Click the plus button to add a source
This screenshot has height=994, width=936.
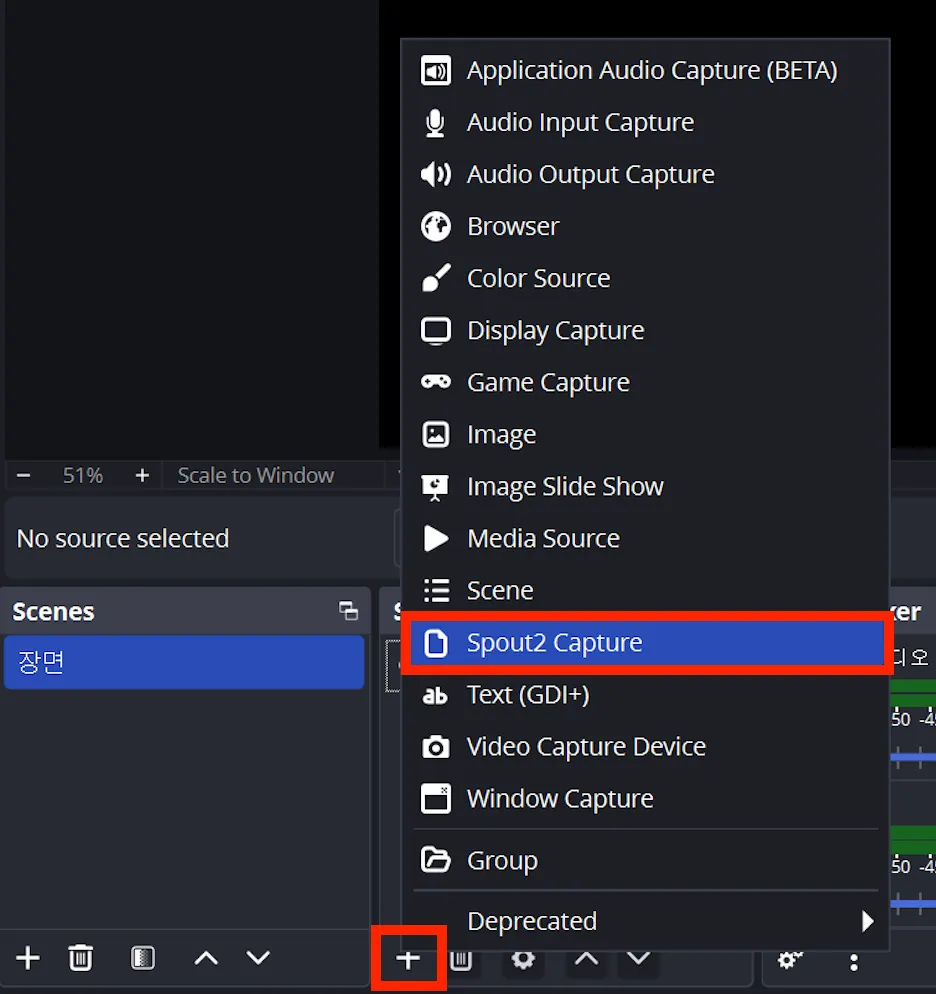point(409,958)
